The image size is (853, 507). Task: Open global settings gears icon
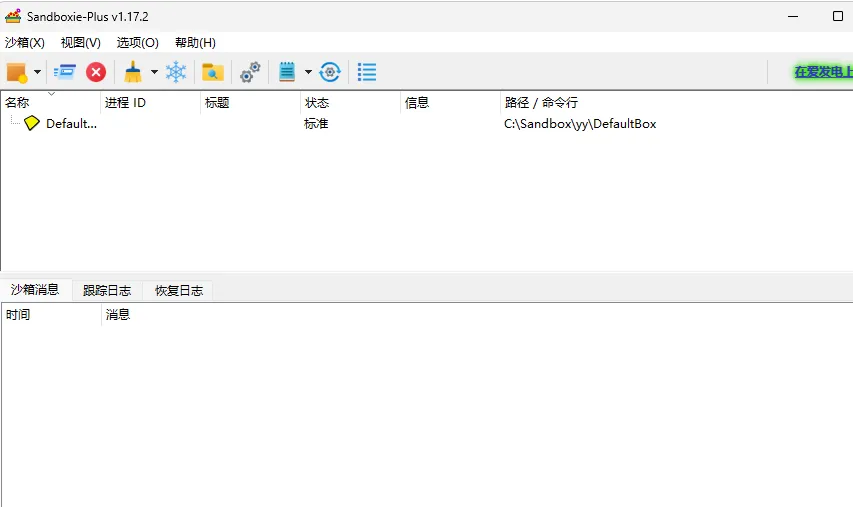pos(250,72)
